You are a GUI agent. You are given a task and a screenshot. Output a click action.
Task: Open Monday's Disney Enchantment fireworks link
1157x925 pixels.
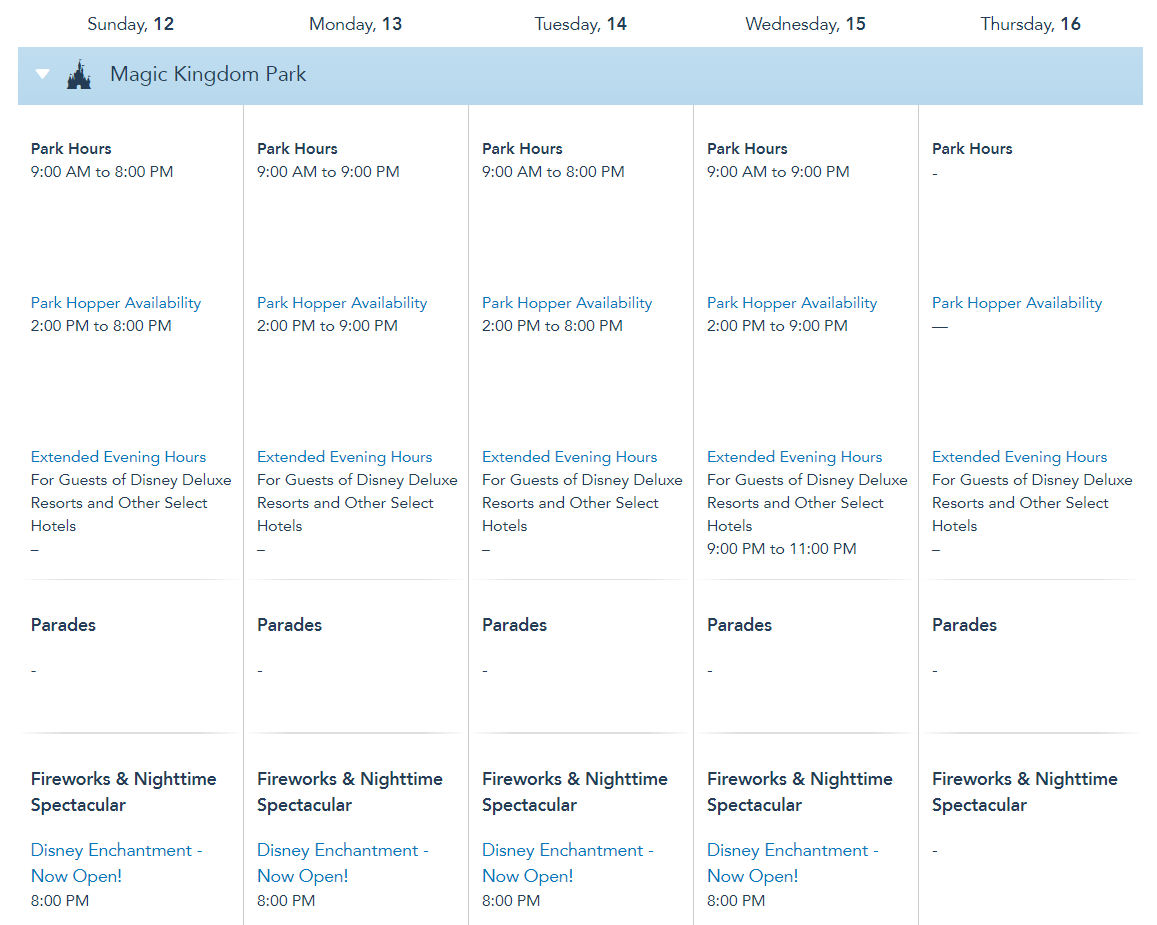(x=342, y=862)
